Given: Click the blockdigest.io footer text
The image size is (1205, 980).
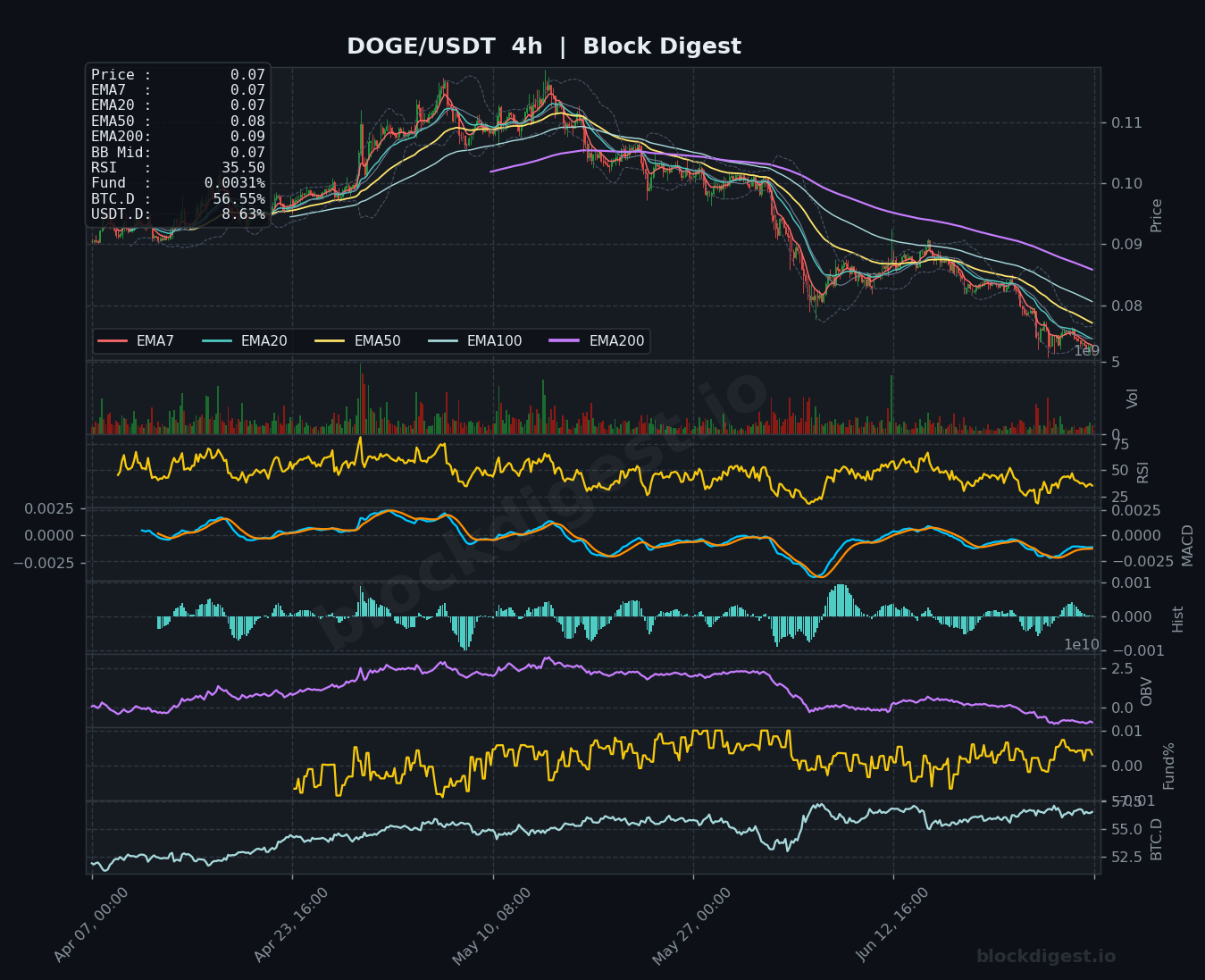Looking at the screenshot, I should [1046, 957].
